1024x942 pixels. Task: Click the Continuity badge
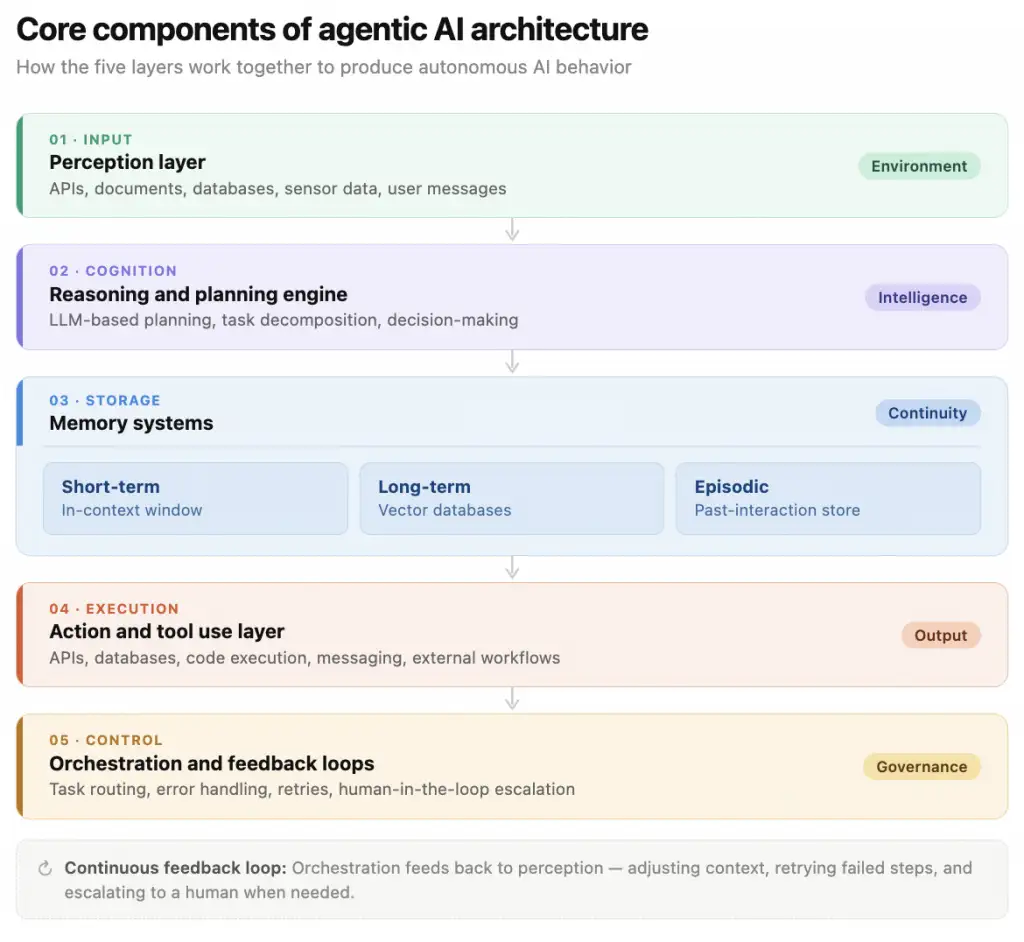[927, 413]
